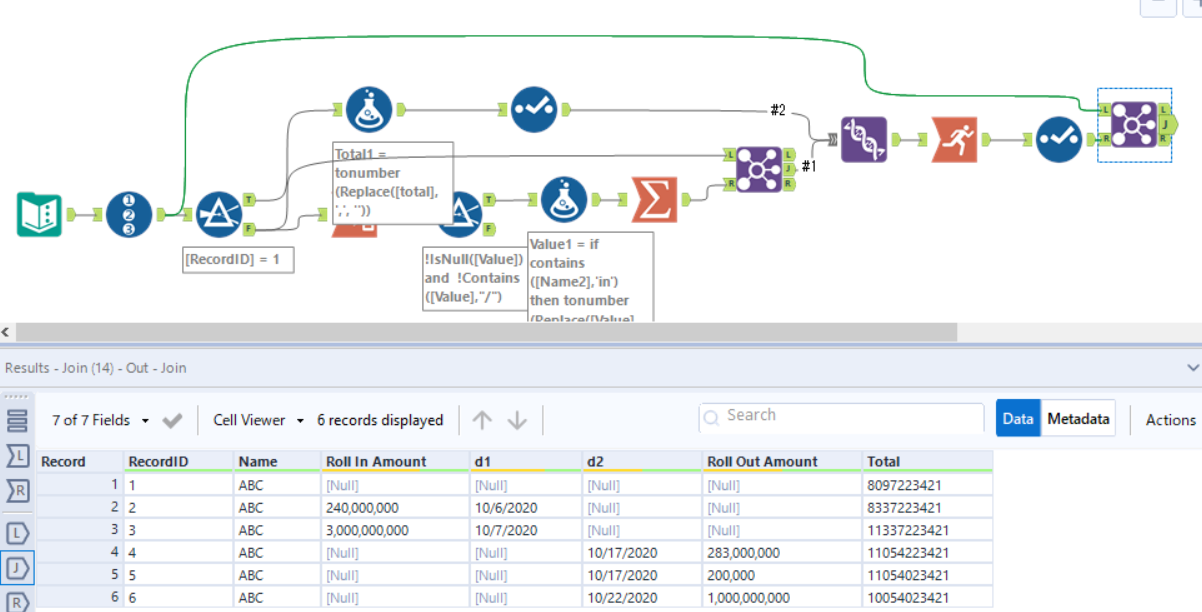
Task: Switch results view to Metadata
Action: click(1078, 418)
